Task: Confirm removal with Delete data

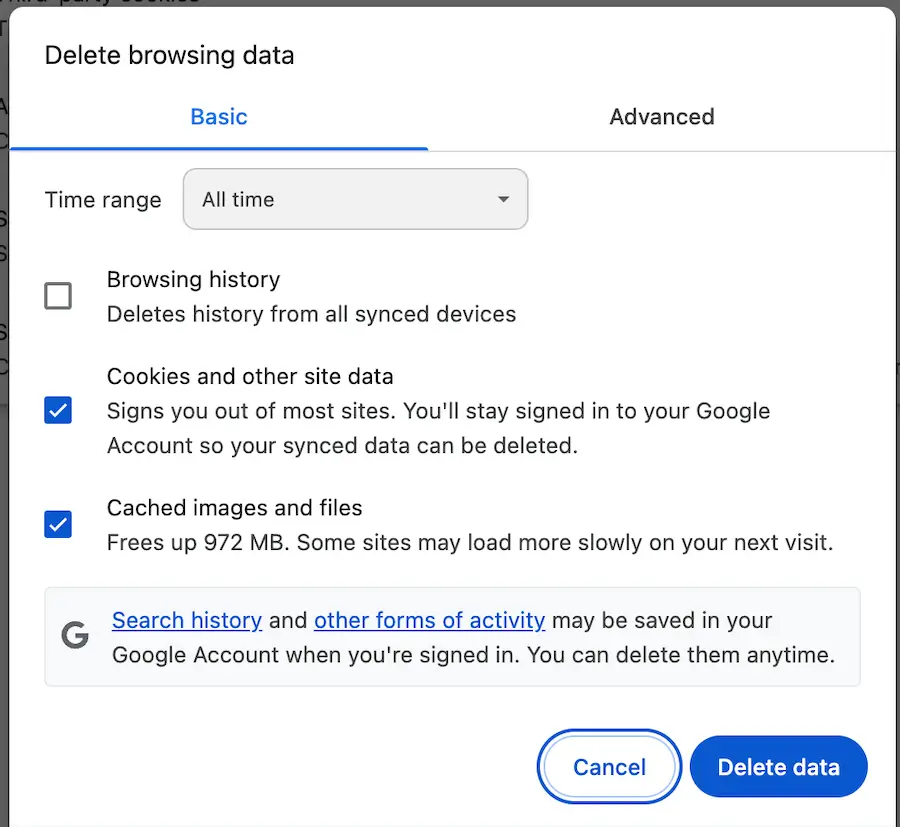Action: pyautogui.click(x=778, y=767)
